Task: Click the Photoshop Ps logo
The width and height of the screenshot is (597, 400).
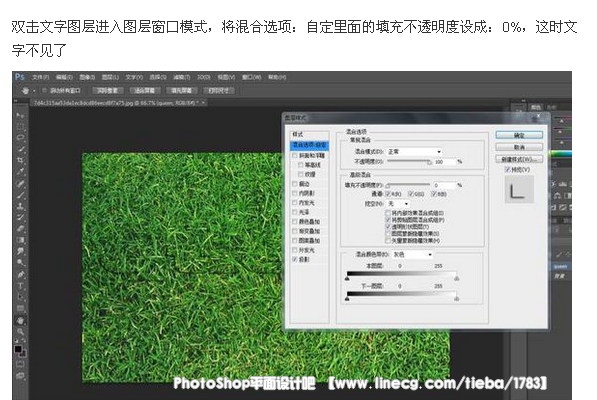Action: tap(20, 77)
